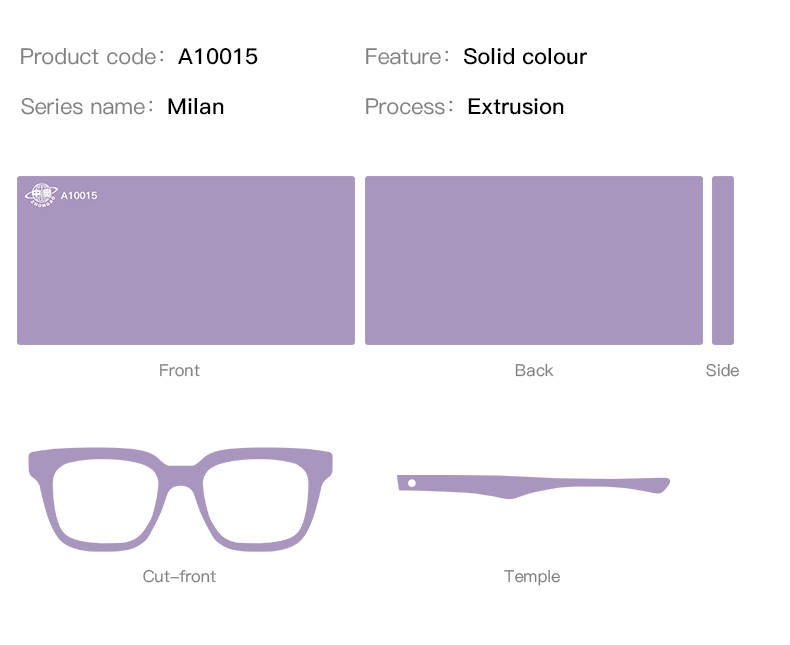Viewport: 790px width, 645px height.
Task: Select the purple Back colour panel
Action: coord(534,261)
